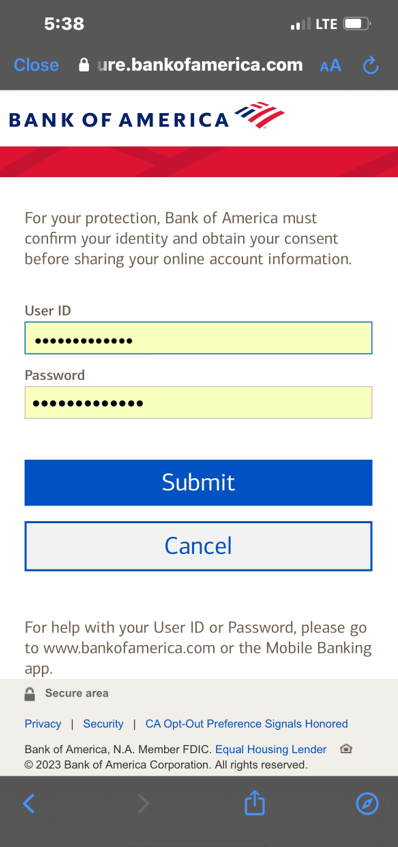The height and width of the screenshot is (847, 398).
Task: Open CA Opt-Out Preference Signals Honored link
Action: 247,724
